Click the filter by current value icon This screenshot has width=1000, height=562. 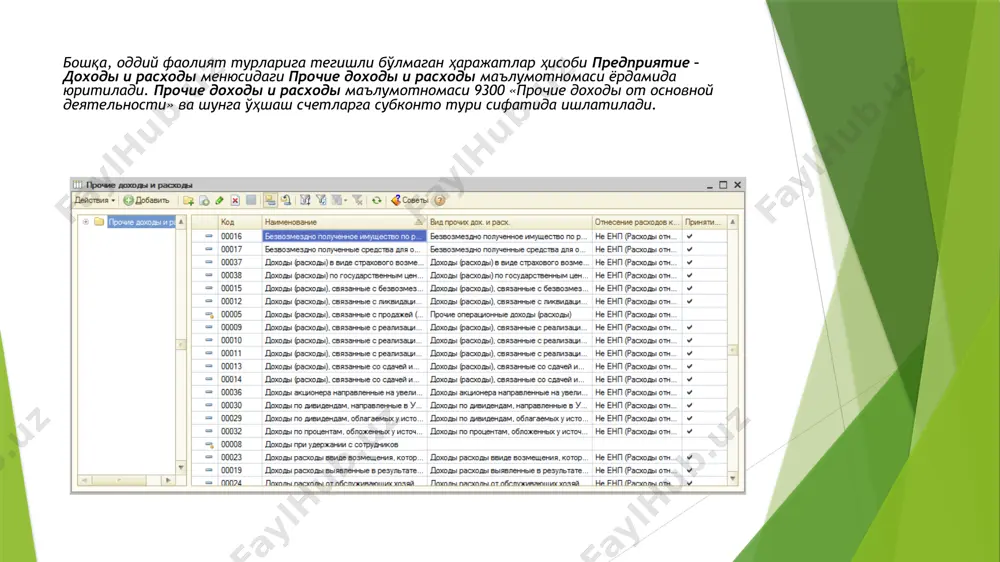(x=321, y=200)
